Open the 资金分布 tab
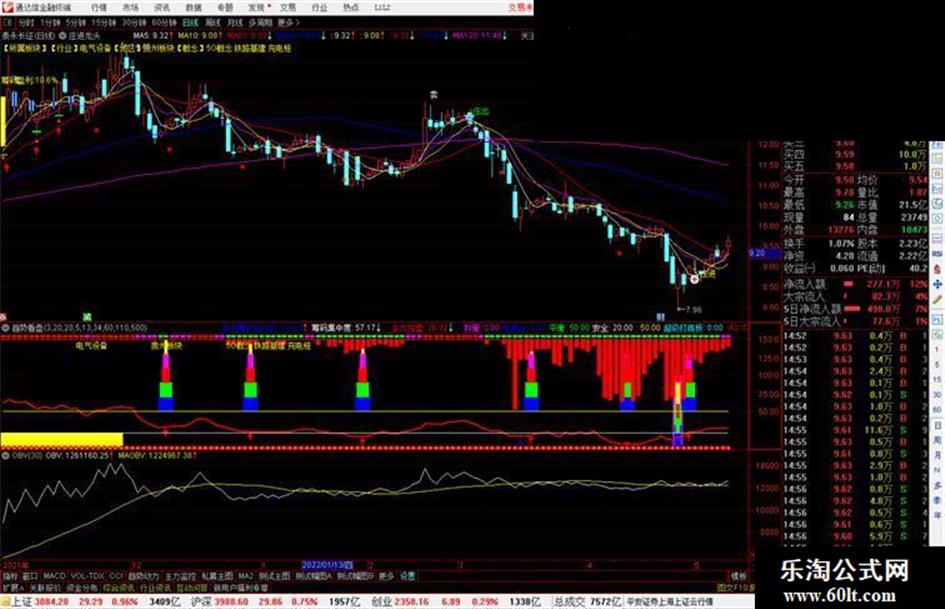The width and height of the screenshot is (945, 609). [x=81, y=587]
